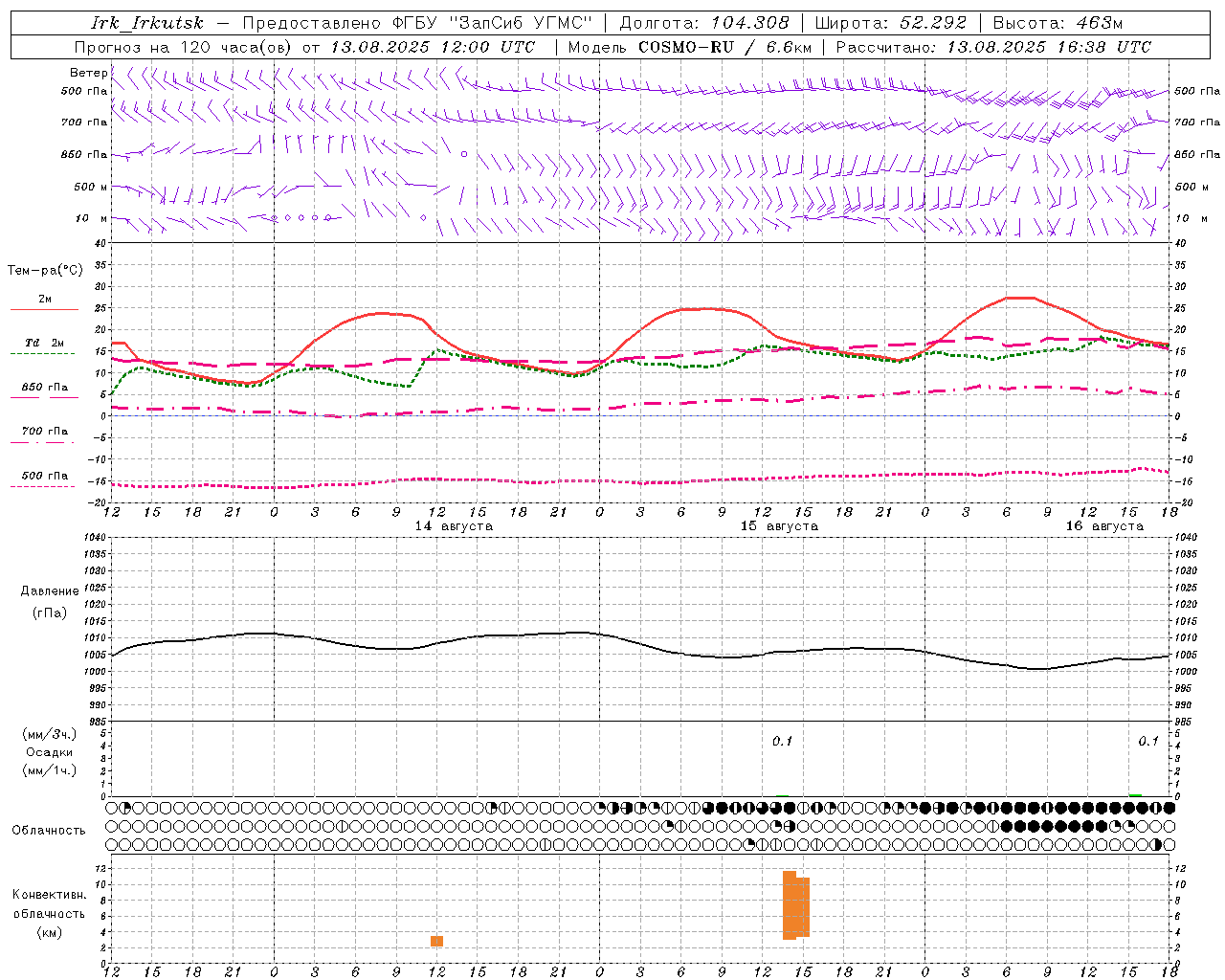Click the "2м" temperature legend entry
This screenshot has height=980, width=1225.
click(x=44, y=300)
